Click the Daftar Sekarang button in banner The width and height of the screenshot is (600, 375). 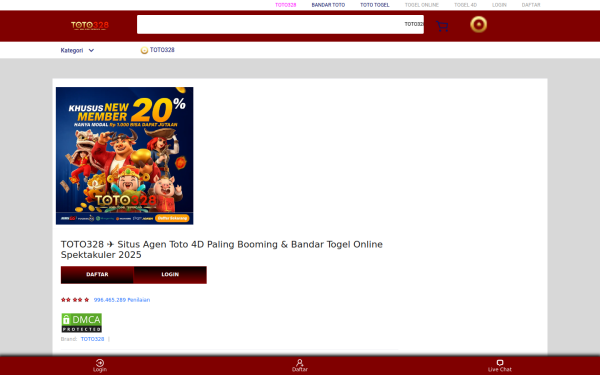(172, 218)
